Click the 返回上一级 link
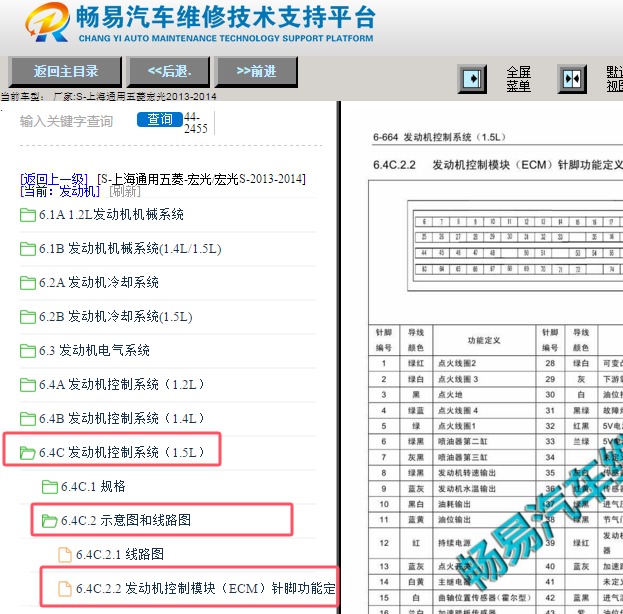This screenshot has height=614, width=623. 54,179
